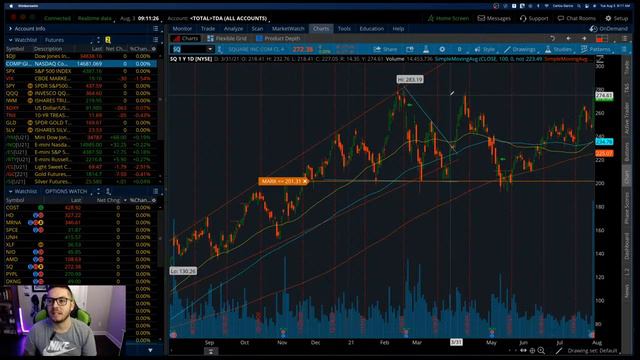Click the left arrow navigation icon above chart
The width and height of the screenshot is (640, 360).
click(569, 38)
